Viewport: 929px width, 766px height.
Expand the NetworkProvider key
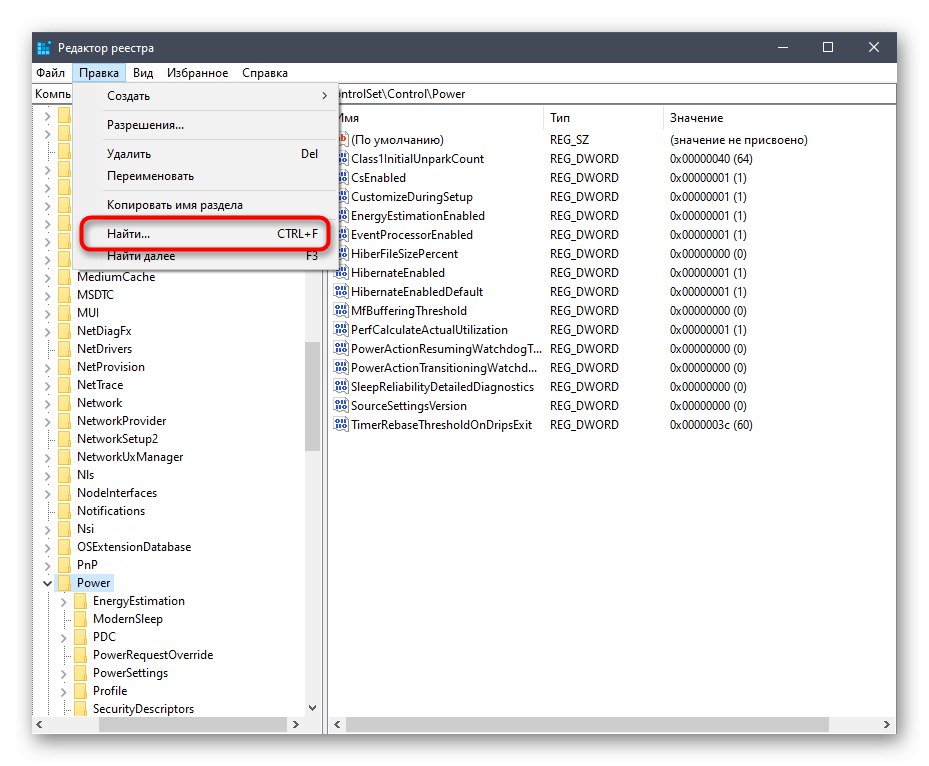click(x=47, y=421)
